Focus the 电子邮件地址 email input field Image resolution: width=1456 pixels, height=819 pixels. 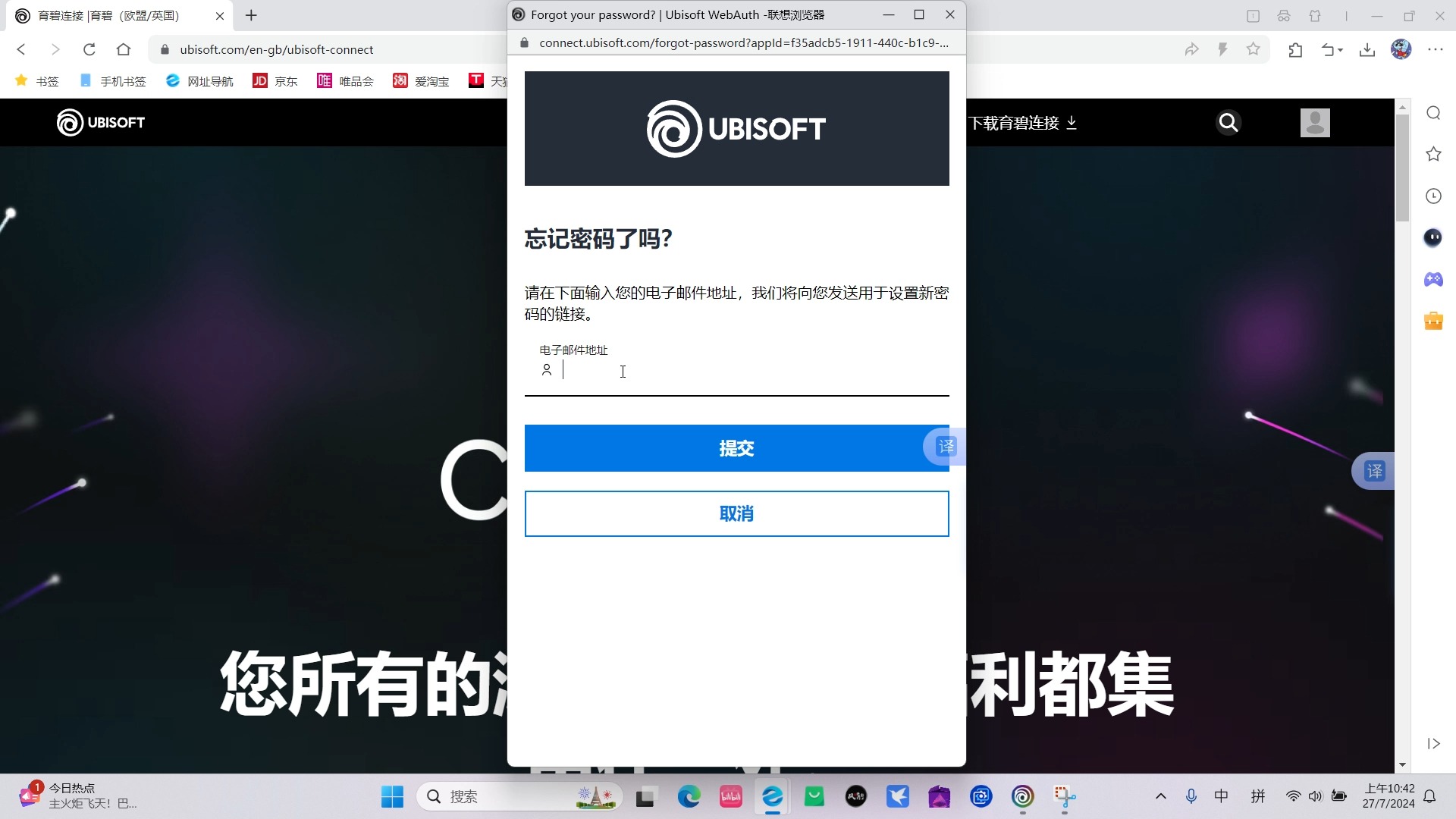pos(736,371)
